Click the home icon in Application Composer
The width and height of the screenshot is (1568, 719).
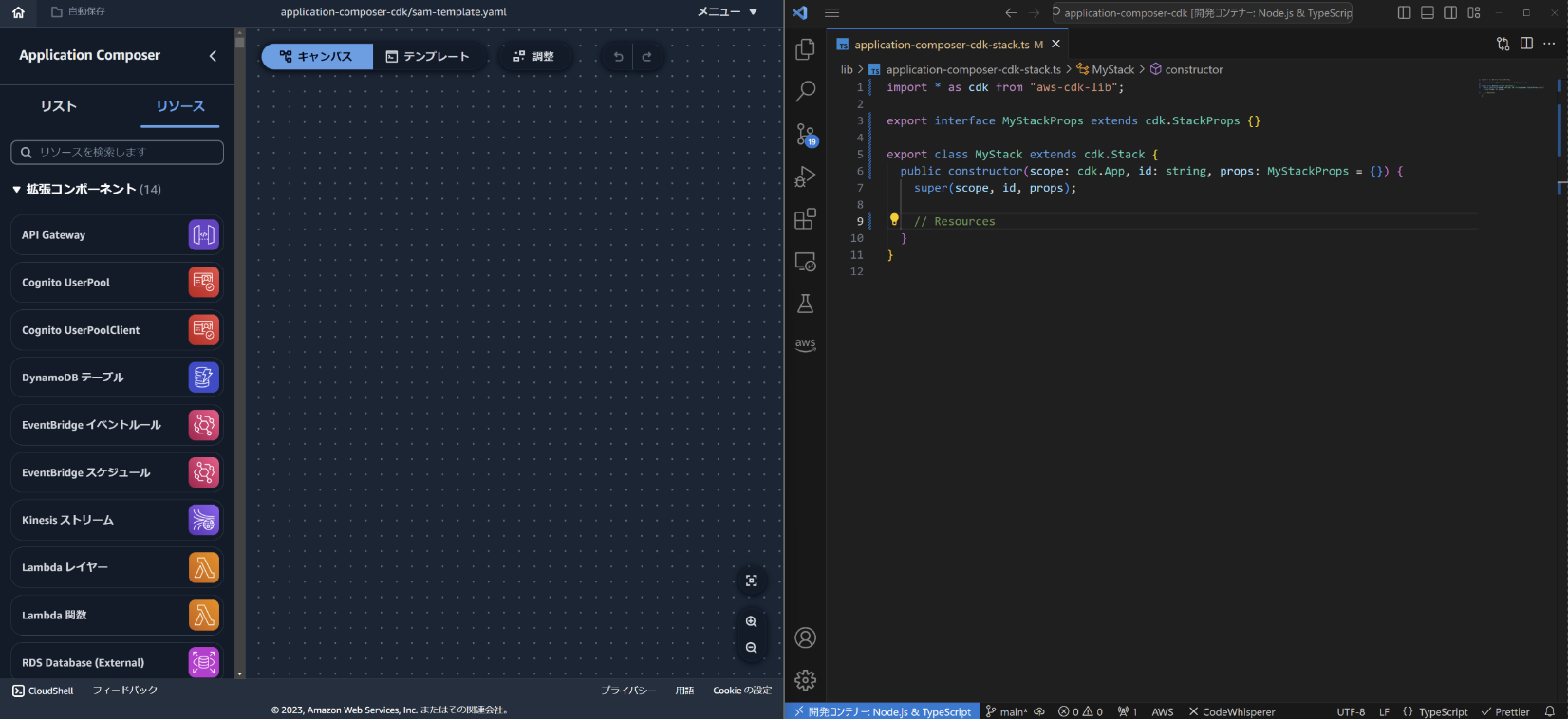click(18, 12)
